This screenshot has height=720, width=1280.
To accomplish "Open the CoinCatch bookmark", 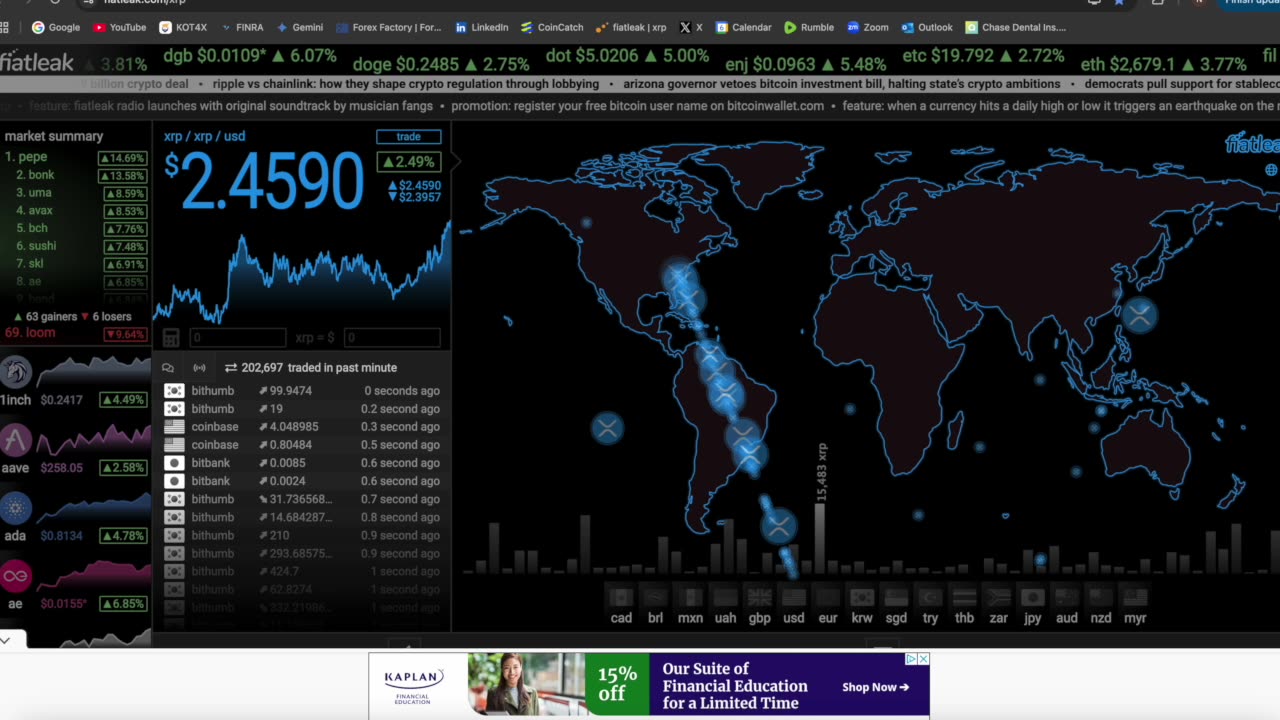I will point(551,27).
